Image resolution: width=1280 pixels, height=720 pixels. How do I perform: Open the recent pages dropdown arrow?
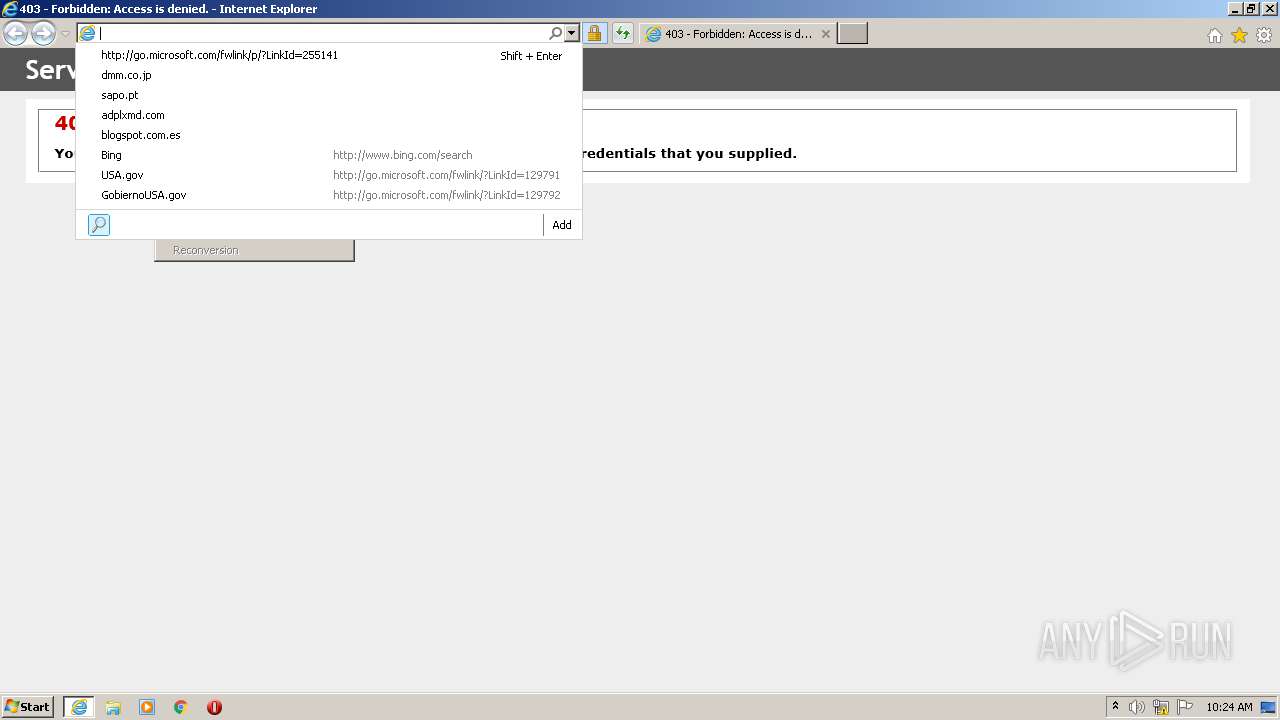pyautogui.click(x=65, y=34)
